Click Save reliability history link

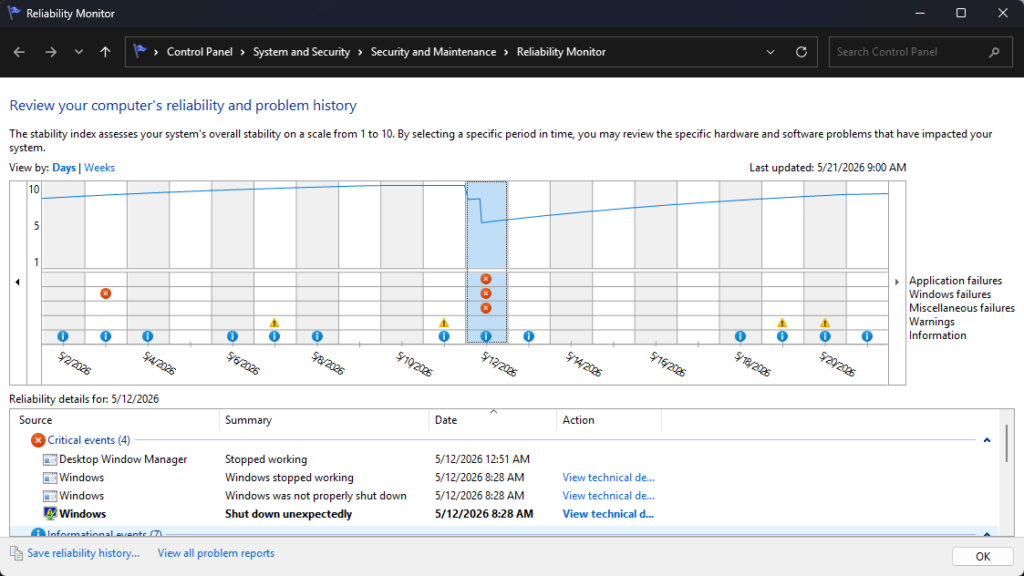point(83,553)
